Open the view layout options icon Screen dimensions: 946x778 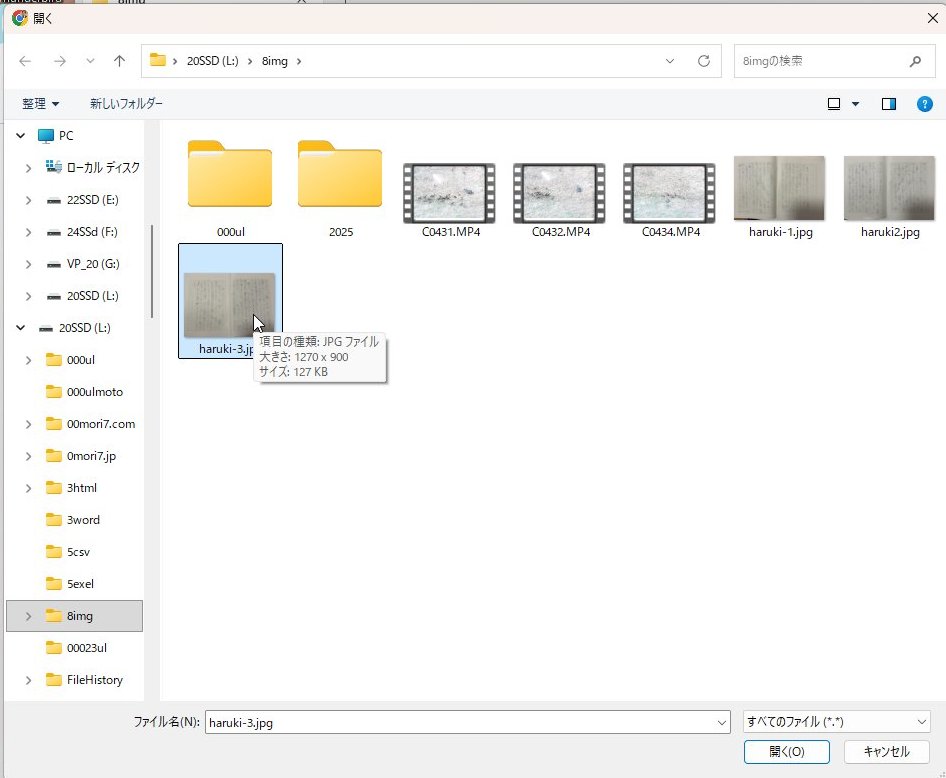(x=834, y=103)
